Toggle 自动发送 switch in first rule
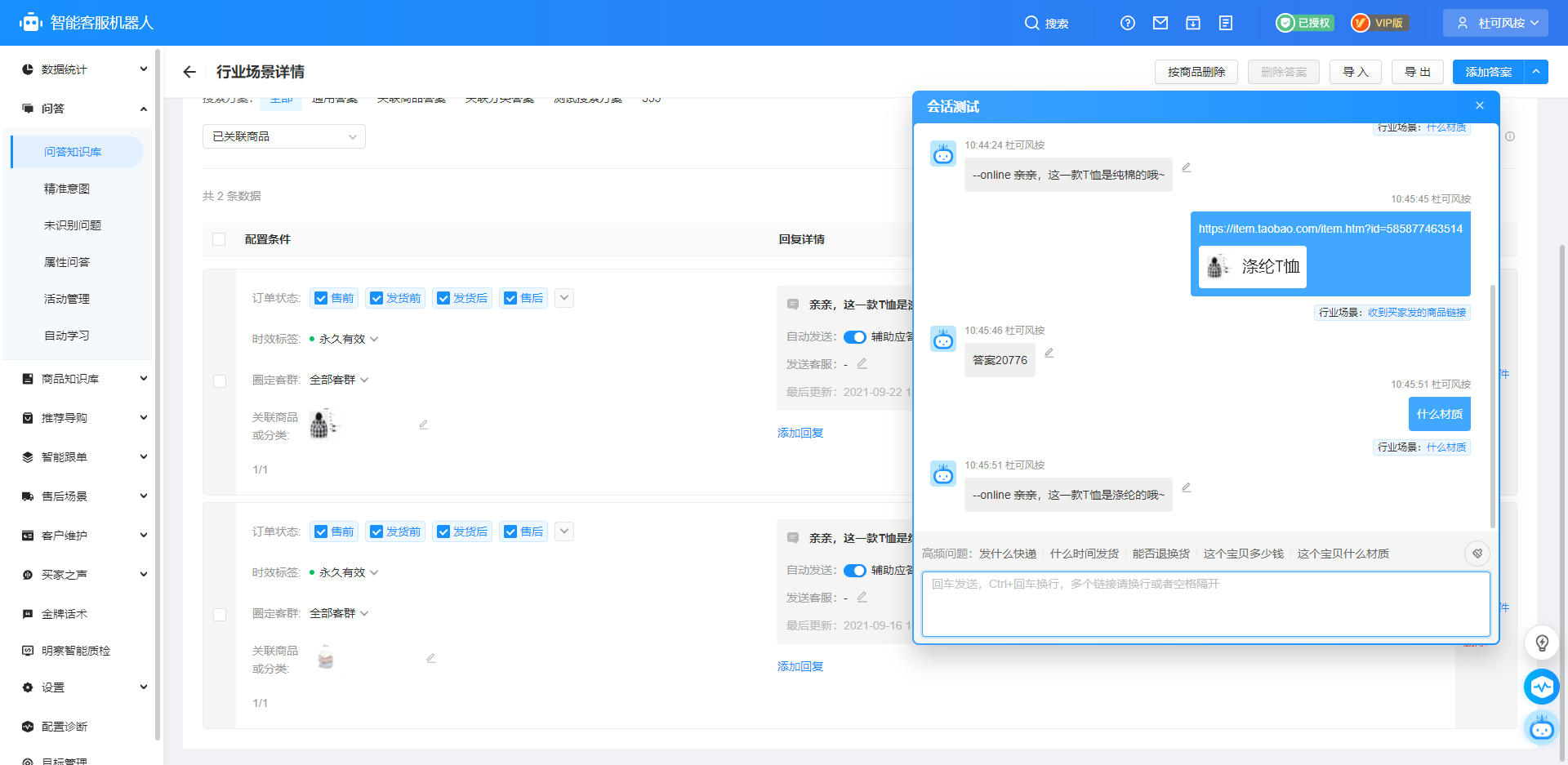Viewport: 1568px width, 765px height. [855, 337]
